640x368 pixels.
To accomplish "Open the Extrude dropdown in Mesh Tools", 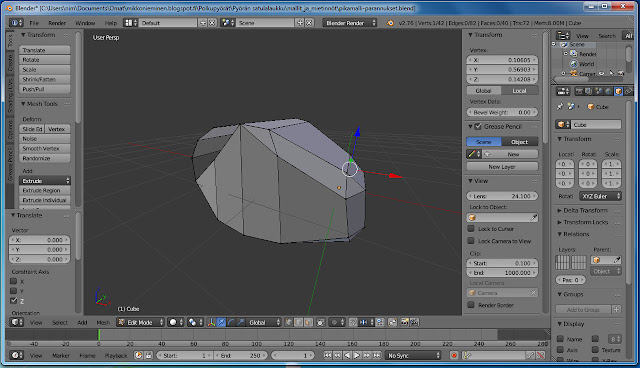I will pos(45,180).
